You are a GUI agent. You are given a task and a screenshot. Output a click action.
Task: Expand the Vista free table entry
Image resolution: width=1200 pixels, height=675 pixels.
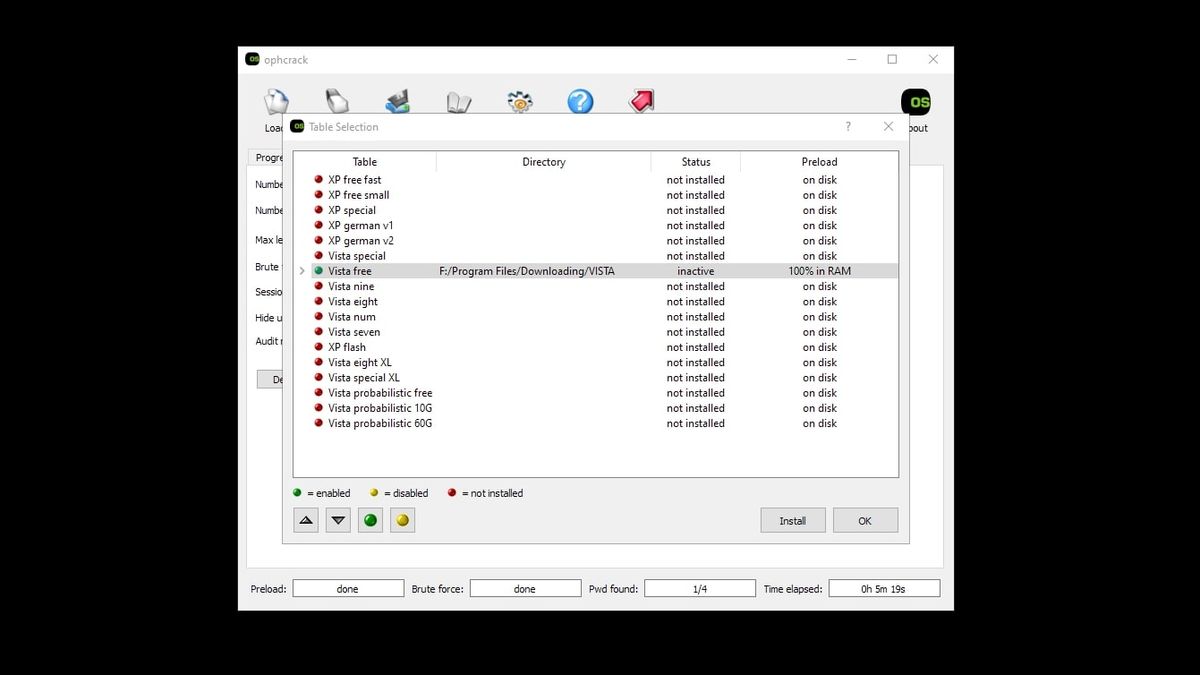click(x=302, y=270)
